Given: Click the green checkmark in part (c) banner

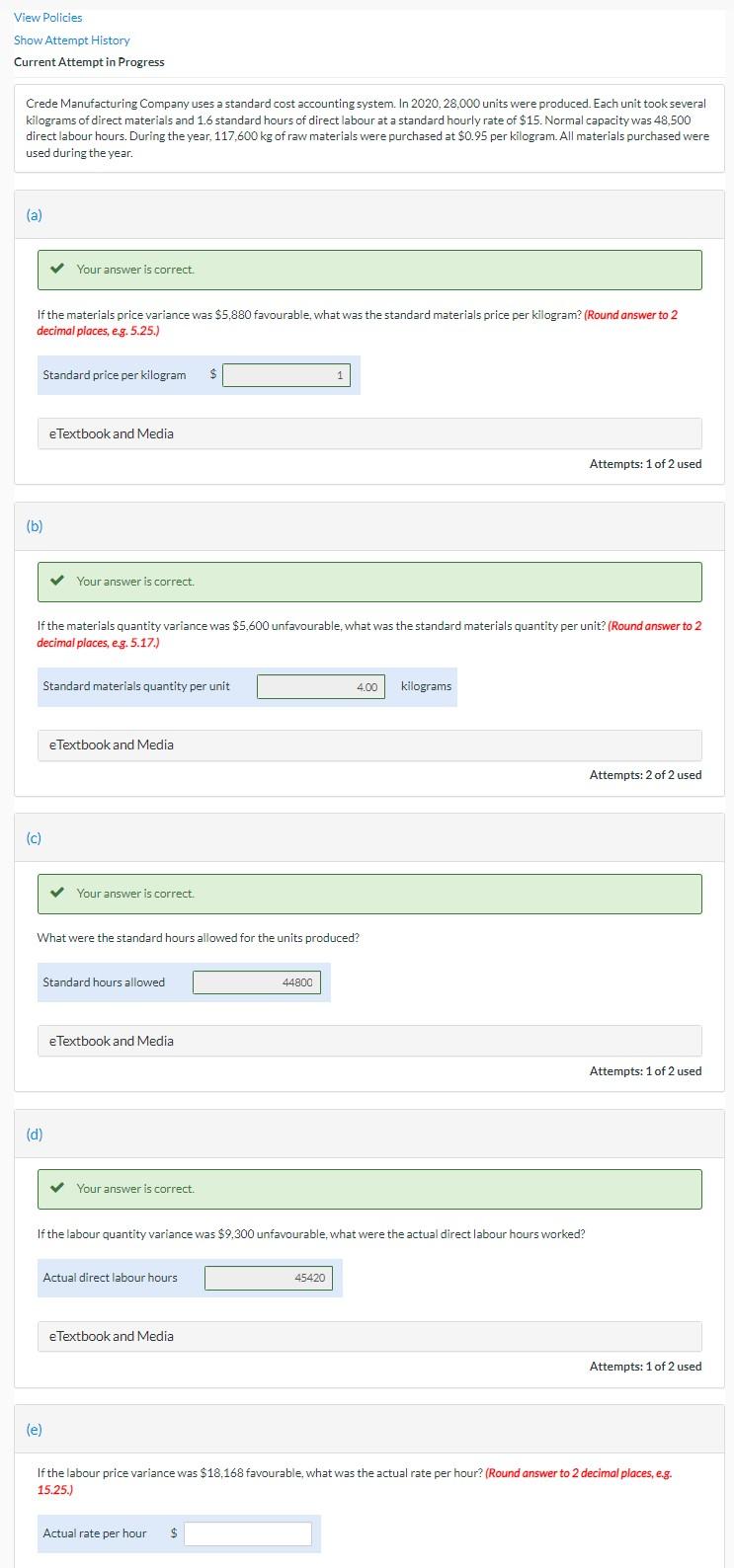Looking at the screenshot, I should [58, 893].
